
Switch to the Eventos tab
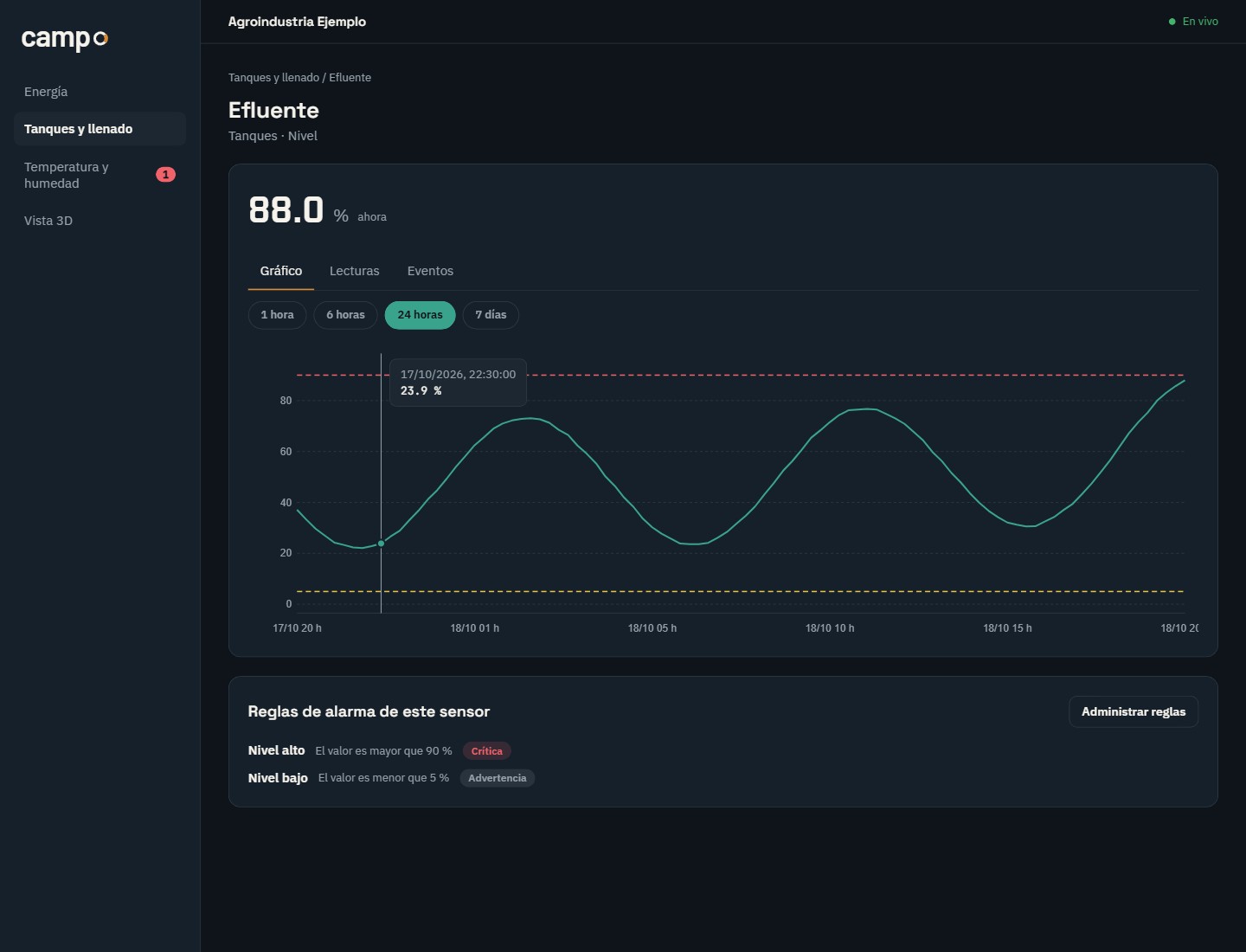click(x=430, y=271)
